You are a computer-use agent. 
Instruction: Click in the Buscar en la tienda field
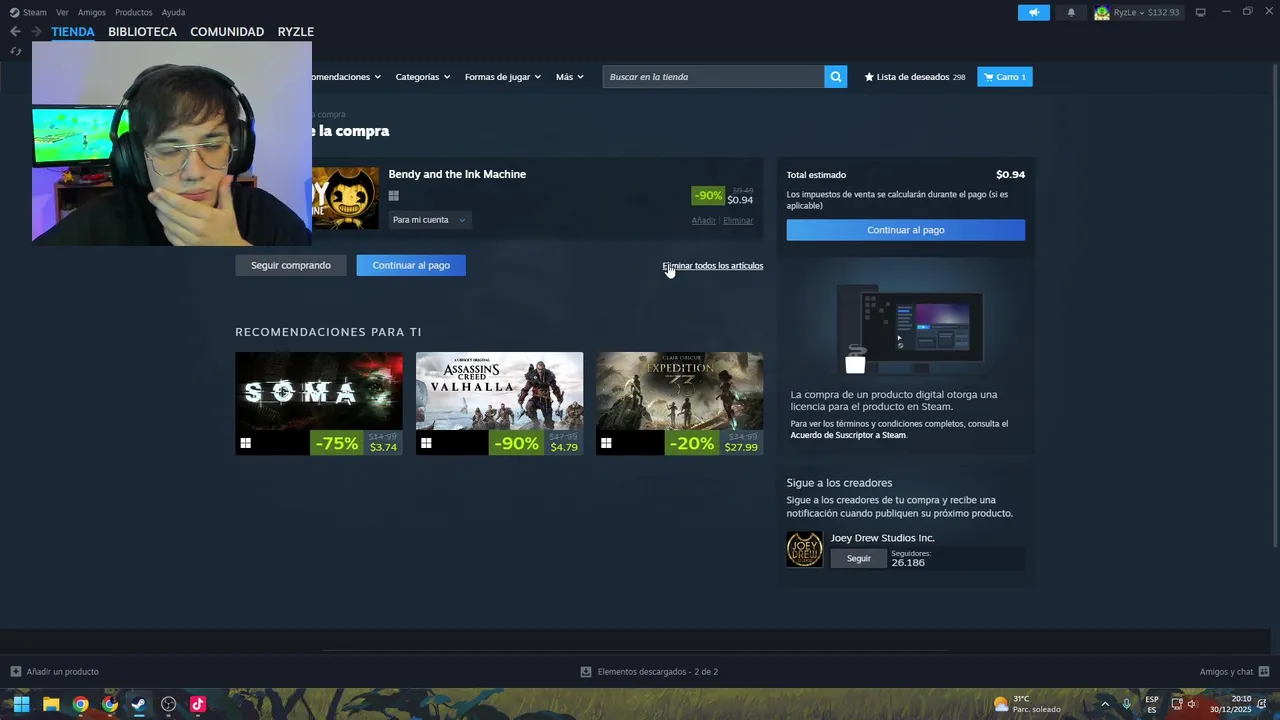pos(714,77)
